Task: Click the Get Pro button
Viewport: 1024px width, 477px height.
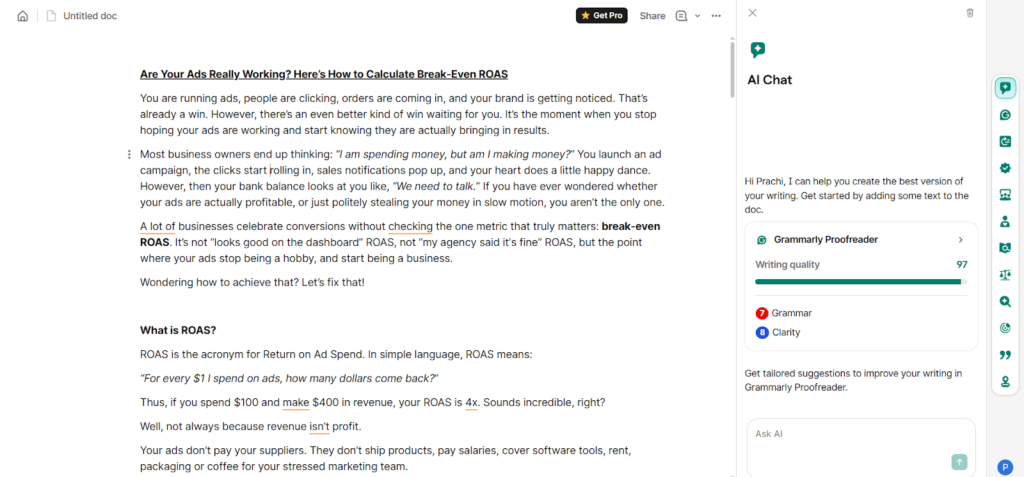Action: point(602,16)
